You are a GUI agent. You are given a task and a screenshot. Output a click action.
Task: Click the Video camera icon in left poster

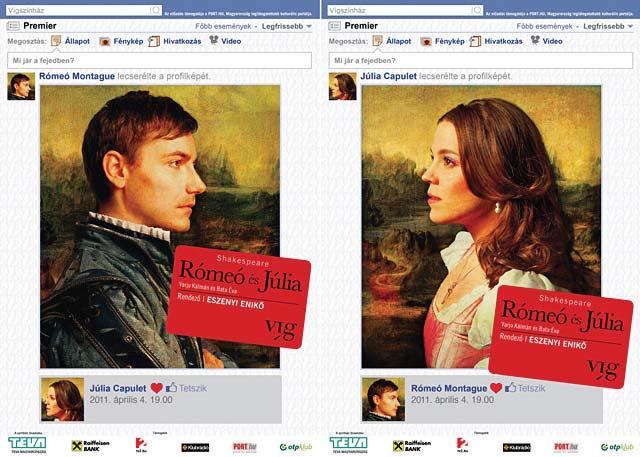pos(213,40)
